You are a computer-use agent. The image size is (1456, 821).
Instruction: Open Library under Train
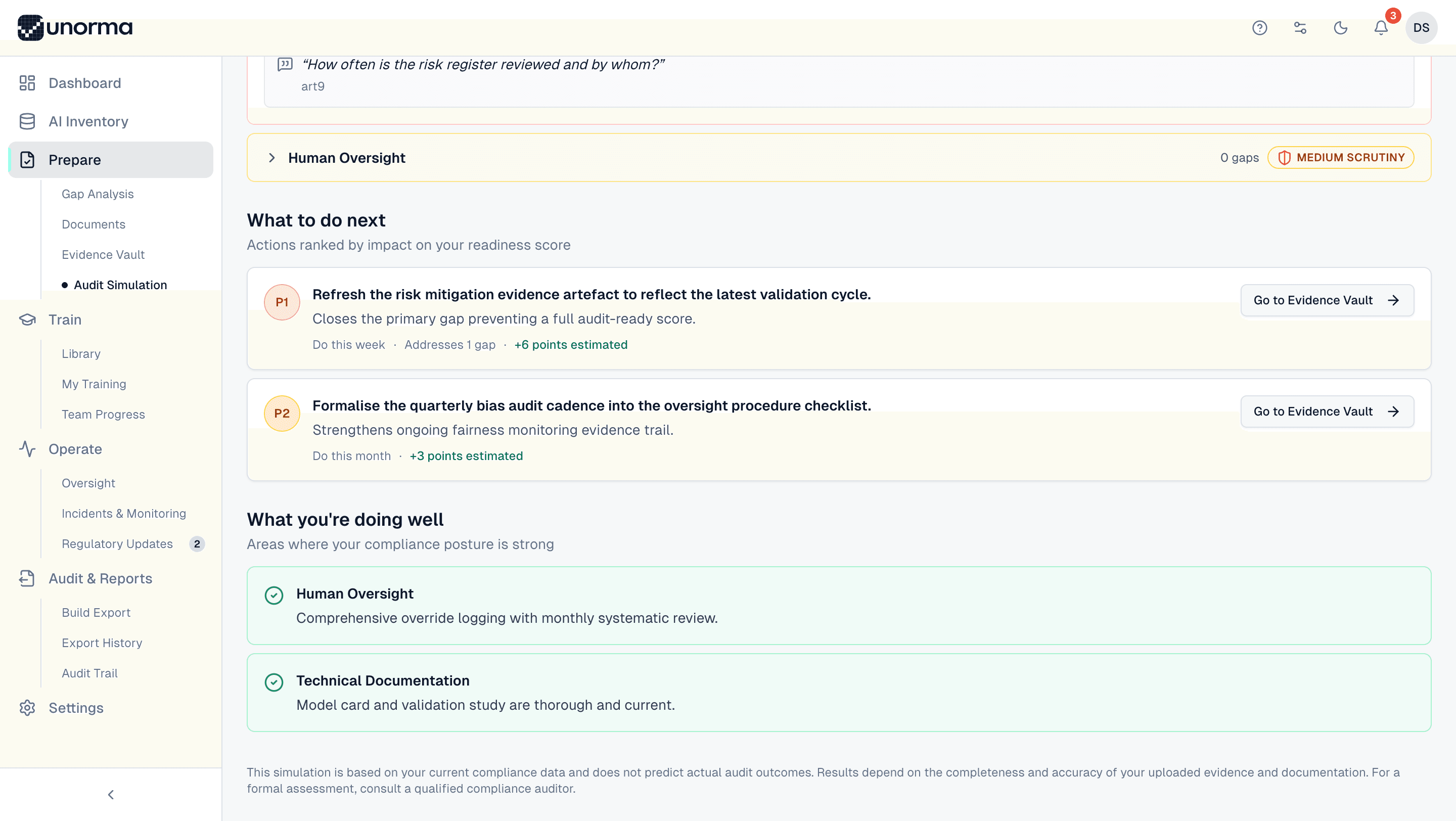click(81, 354)
